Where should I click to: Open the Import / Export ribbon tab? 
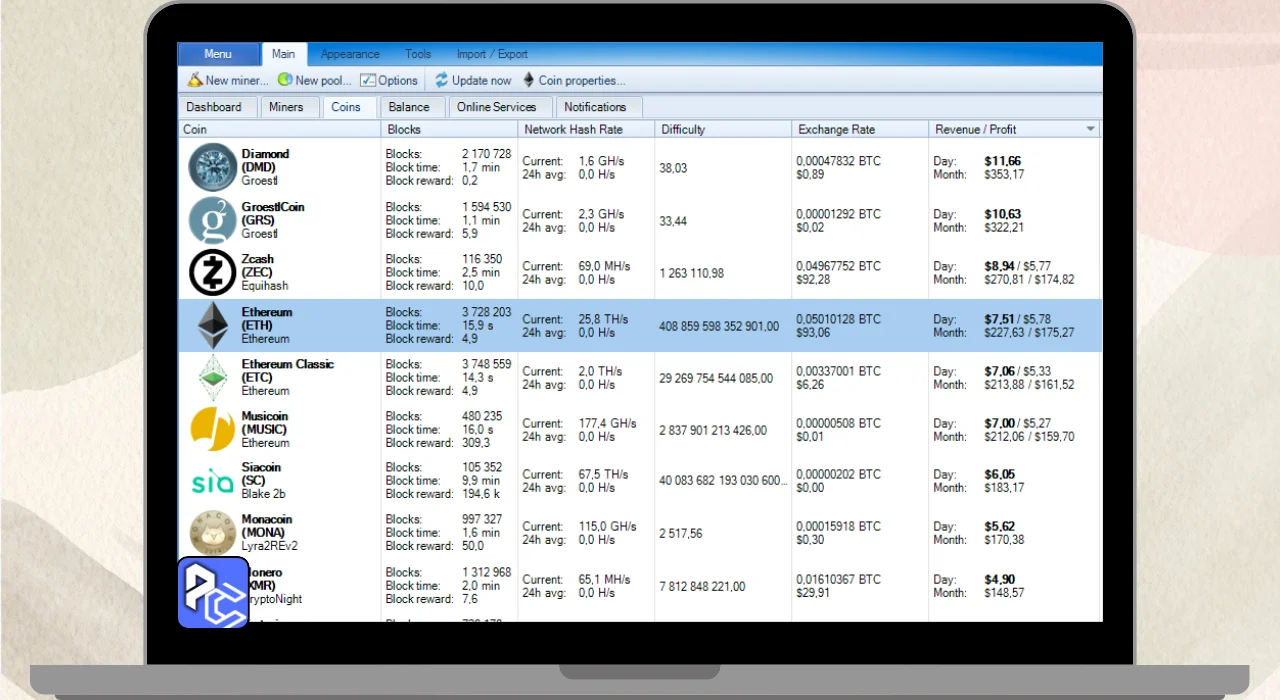(492, 54)
